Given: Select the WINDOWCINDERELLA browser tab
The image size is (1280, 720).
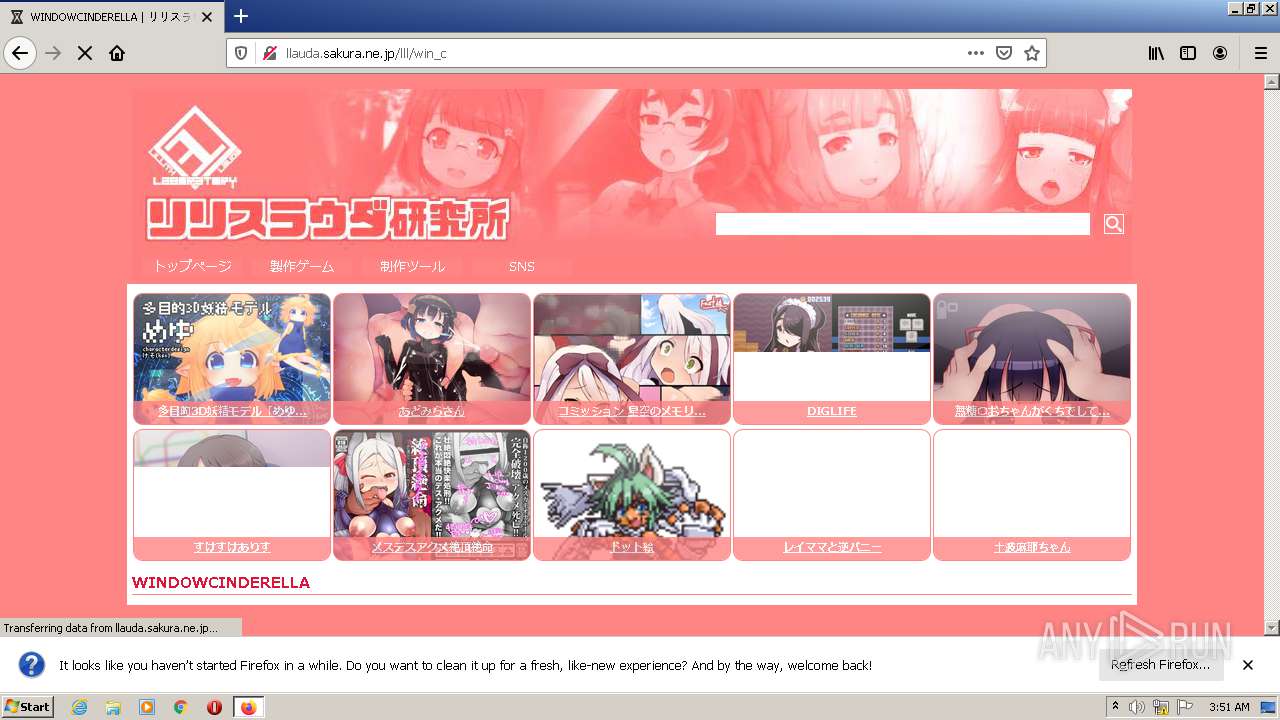Looking at the screenshot, I should 112,17.
